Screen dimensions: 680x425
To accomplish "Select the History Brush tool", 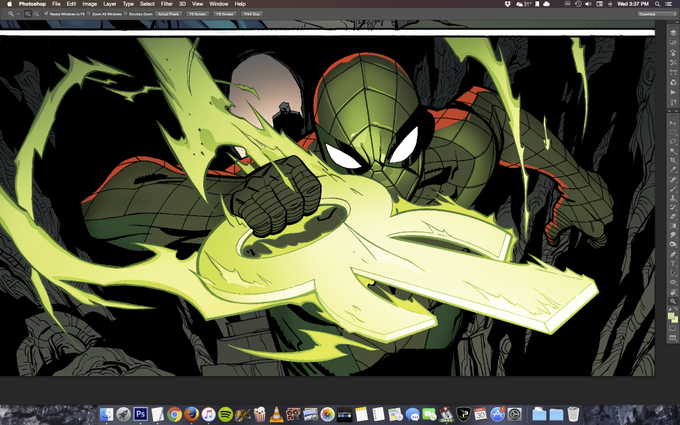I will 673,206.
